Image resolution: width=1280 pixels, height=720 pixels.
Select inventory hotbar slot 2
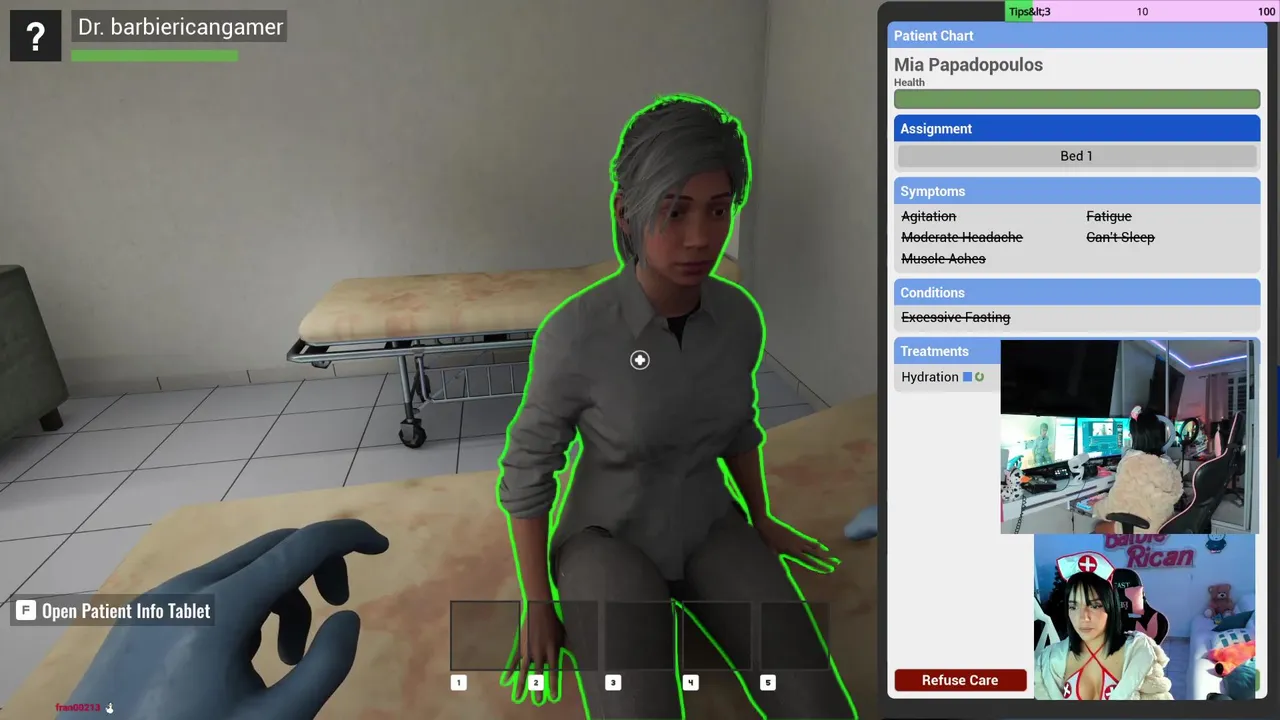click(x=563, y=635)
